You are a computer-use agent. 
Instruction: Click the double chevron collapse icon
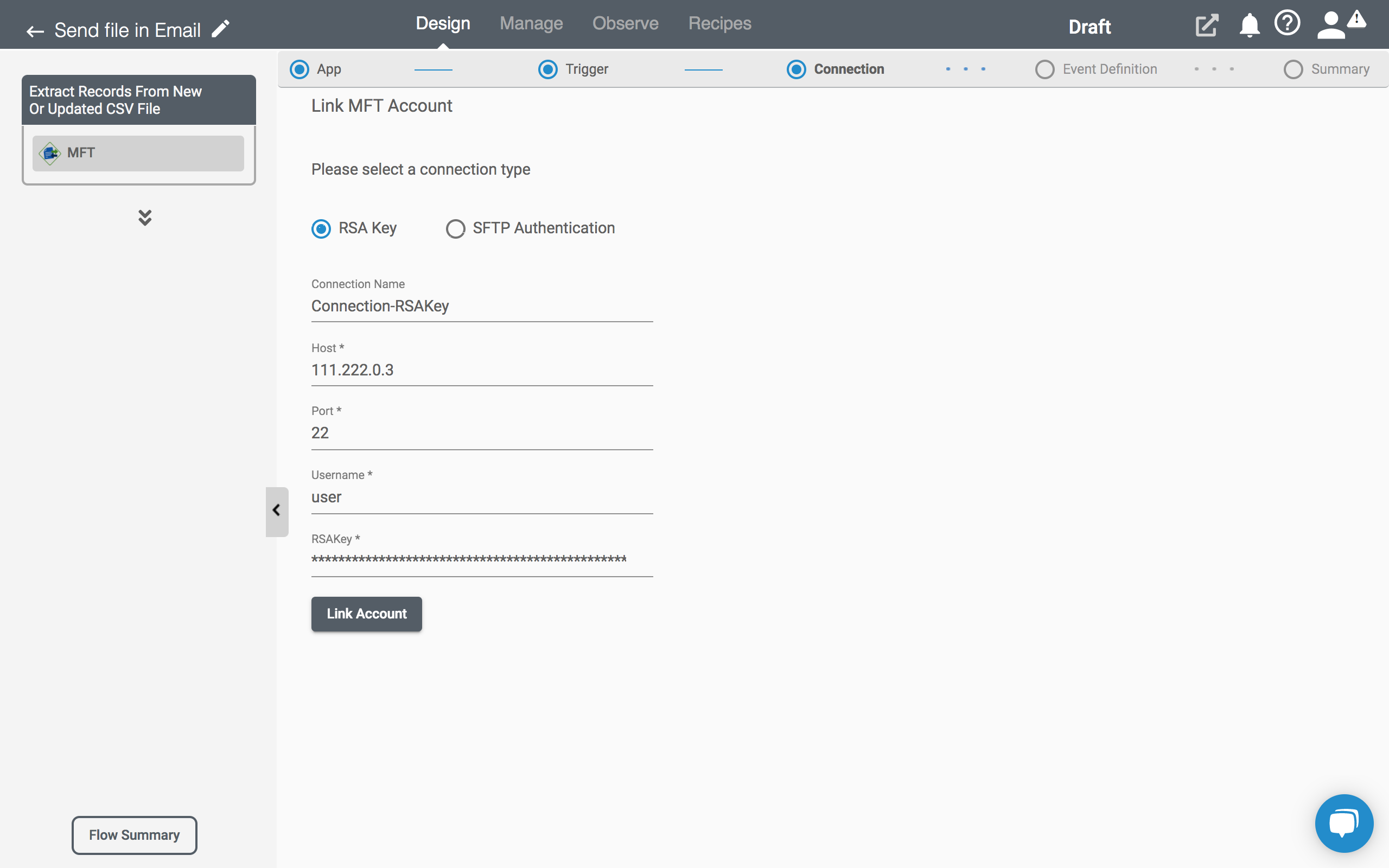pos(145,217)
